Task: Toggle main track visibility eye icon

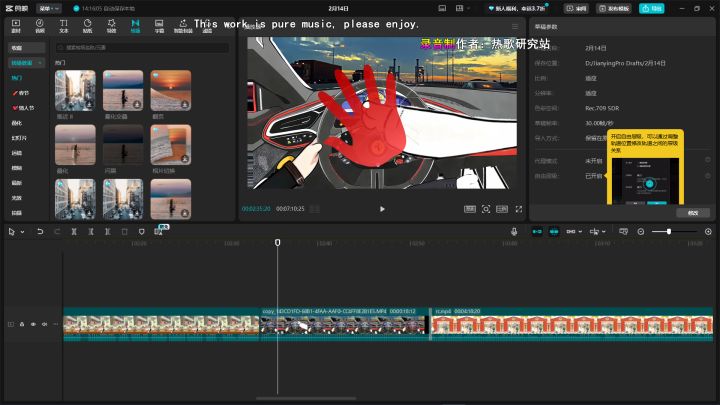Action: click(33, 324)
